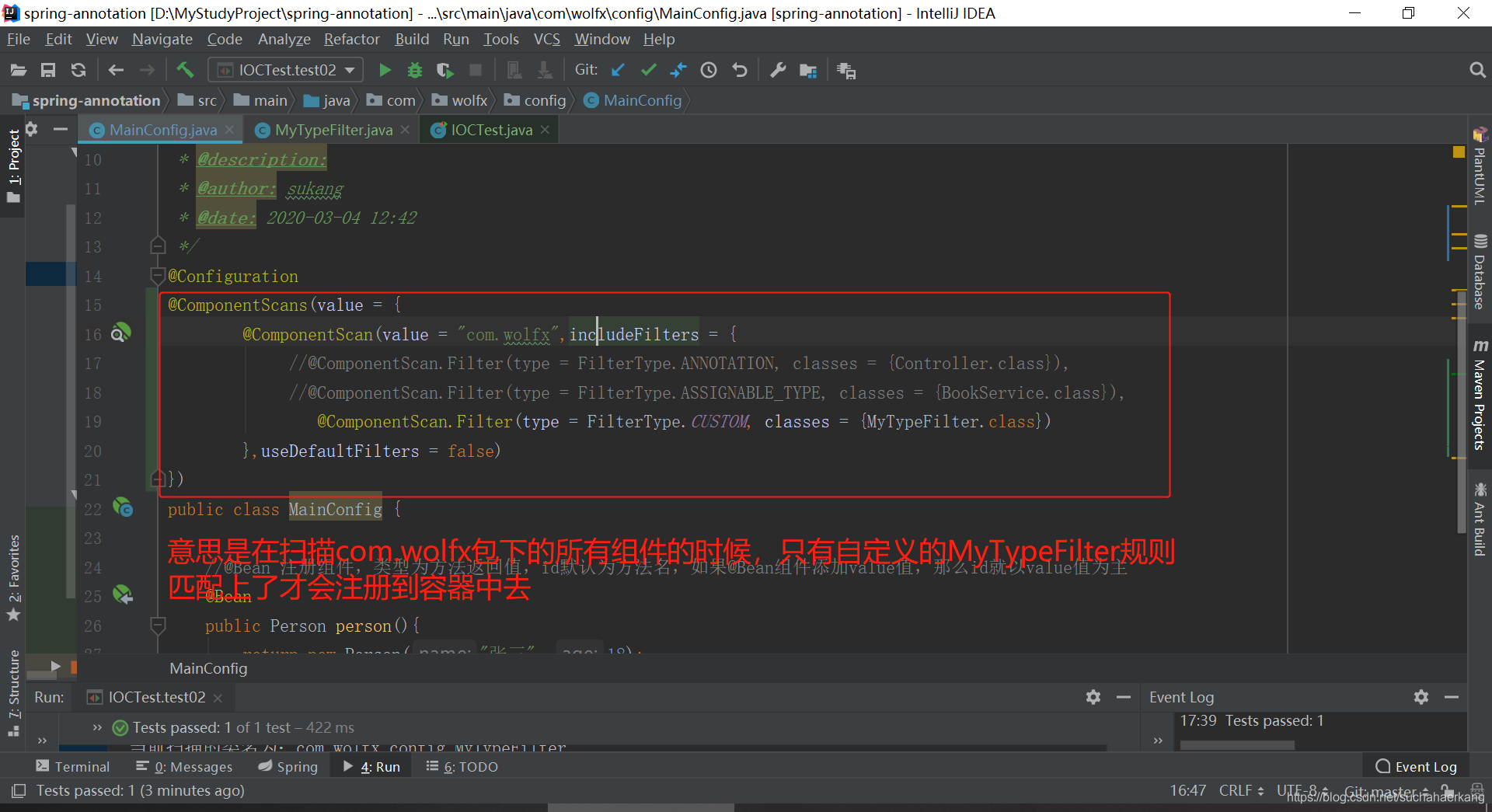Viewport: 1492px width, 812px height.
Task: Click the Save All disk icon
Action: [48, 71]
